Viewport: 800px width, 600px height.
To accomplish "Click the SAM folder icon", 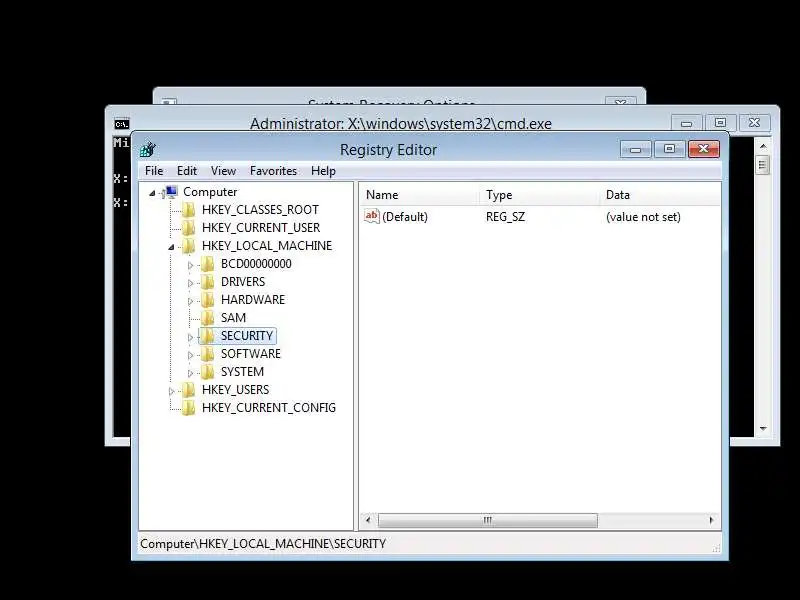I will [x=207, y=318].
